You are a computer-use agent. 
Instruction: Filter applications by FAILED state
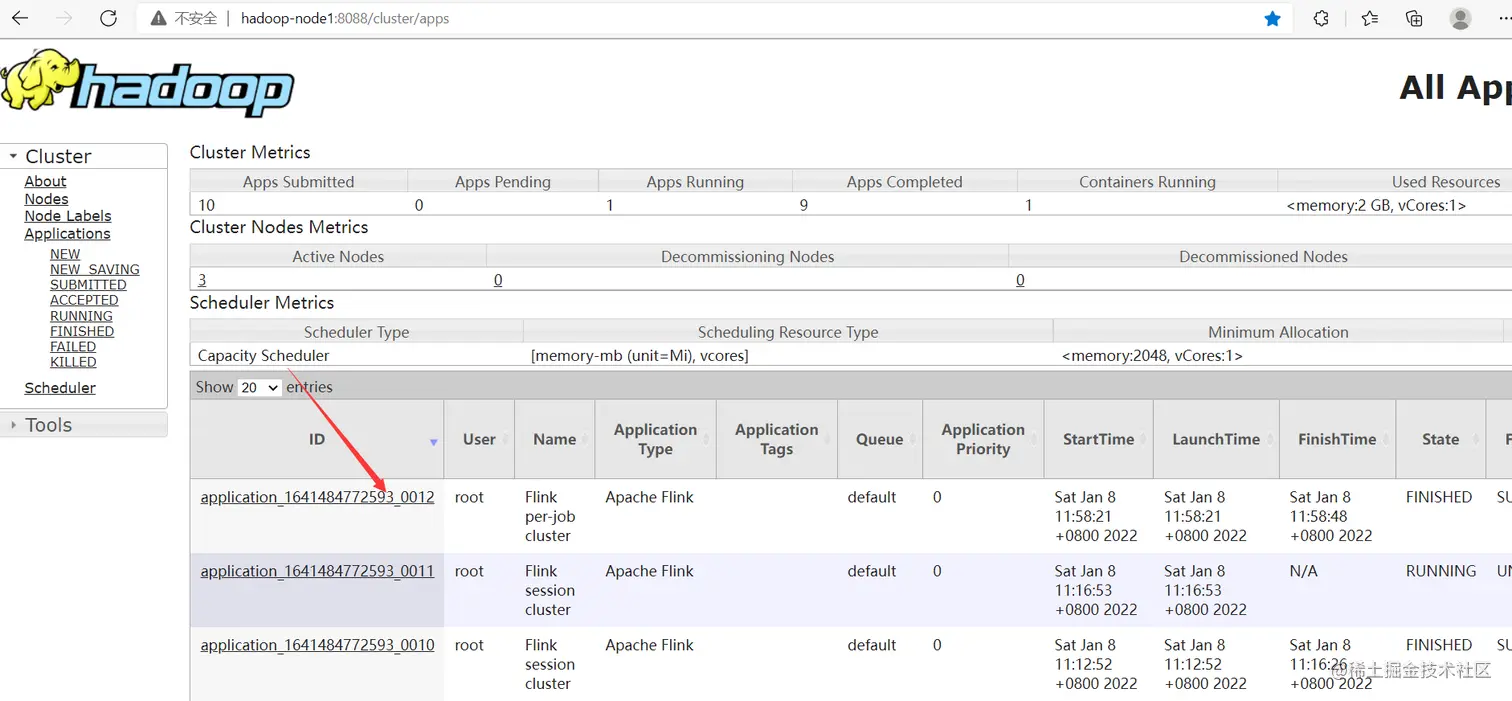pos(73,347)
